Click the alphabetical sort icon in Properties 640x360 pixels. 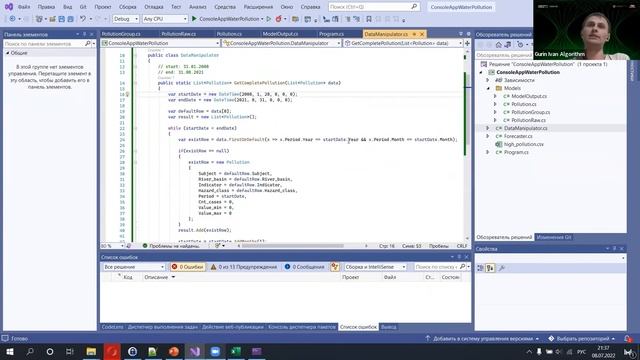click(490, 268)
